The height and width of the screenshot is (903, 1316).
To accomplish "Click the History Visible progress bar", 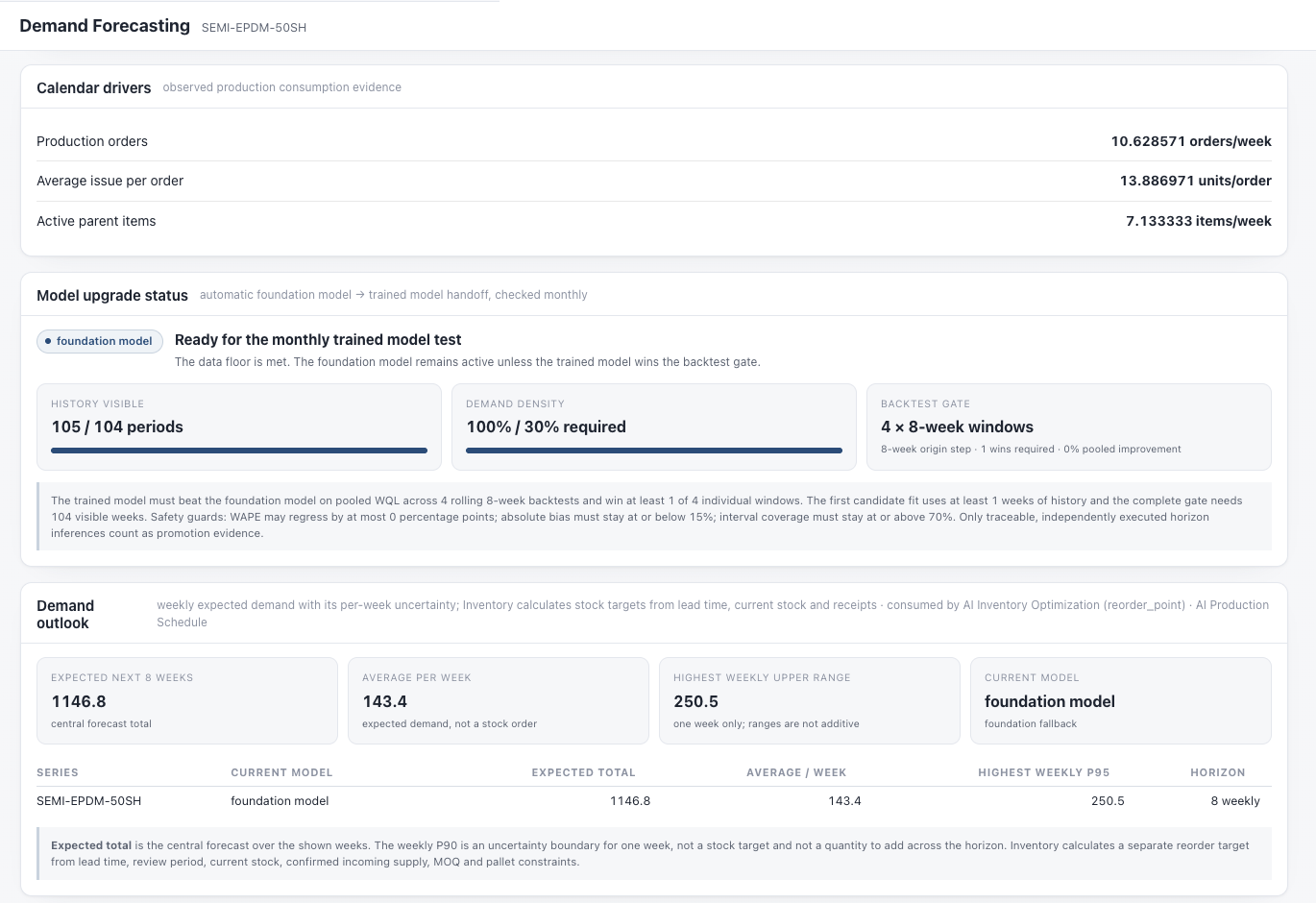I will point(239,451).
